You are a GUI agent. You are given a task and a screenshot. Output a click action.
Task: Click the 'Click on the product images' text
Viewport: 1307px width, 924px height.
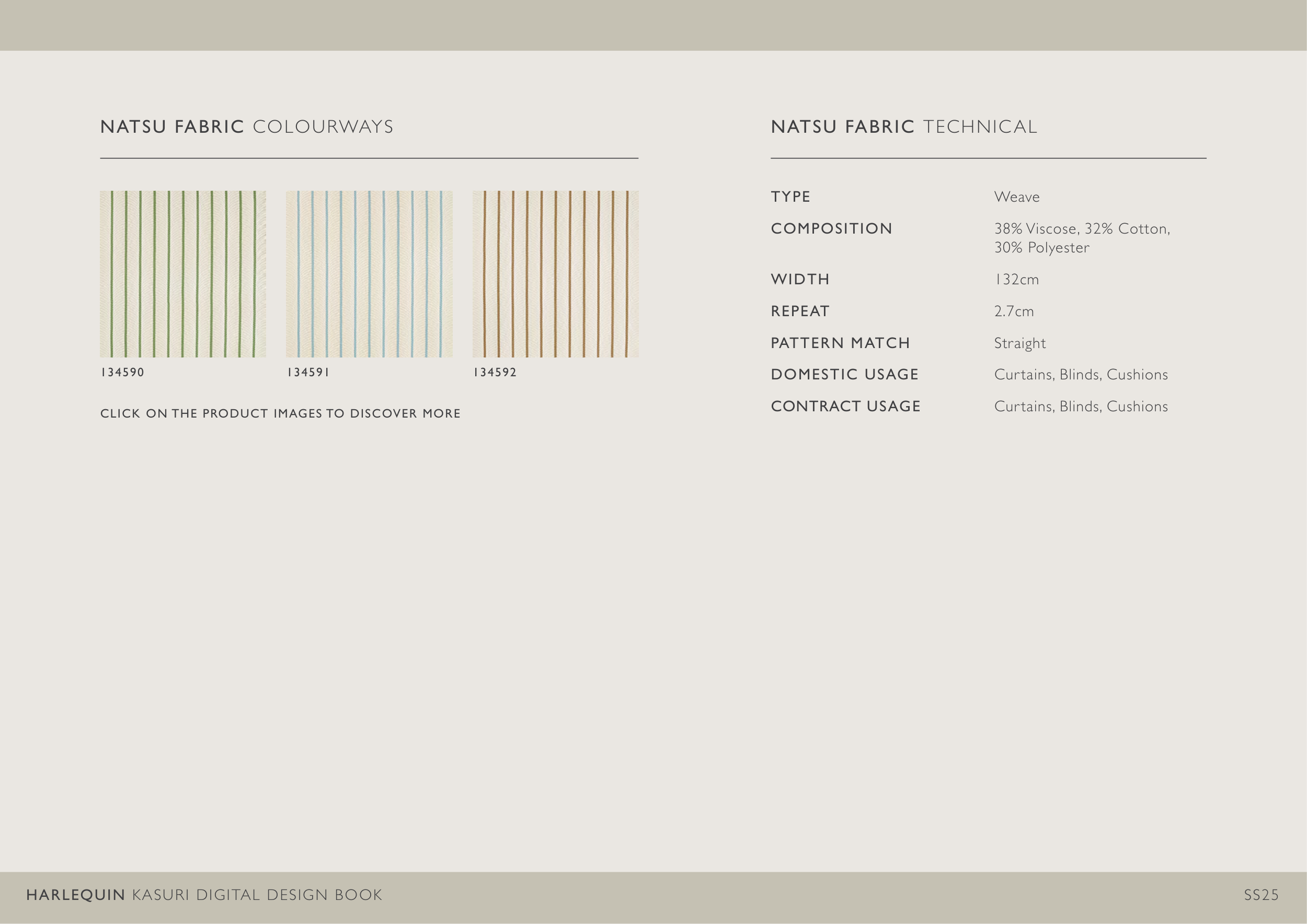[280, 413]
